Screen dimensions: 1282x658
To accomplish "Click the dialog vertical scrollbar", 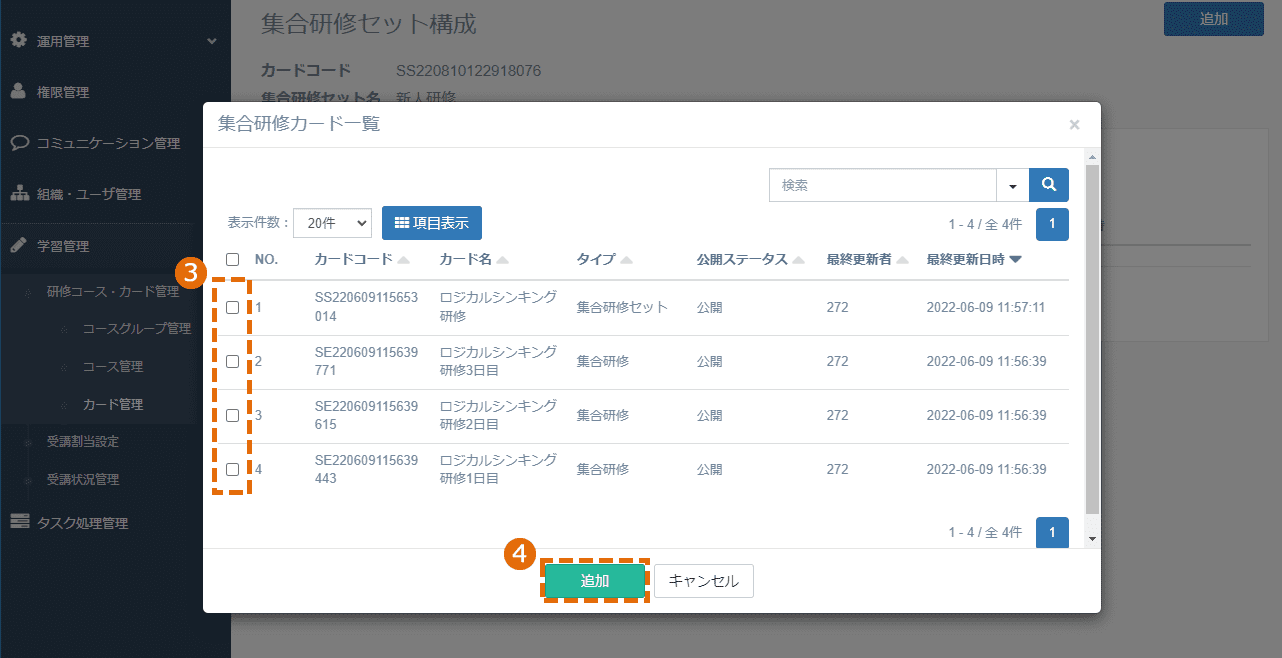I will pyautogui.click(x=1092, y=340).
